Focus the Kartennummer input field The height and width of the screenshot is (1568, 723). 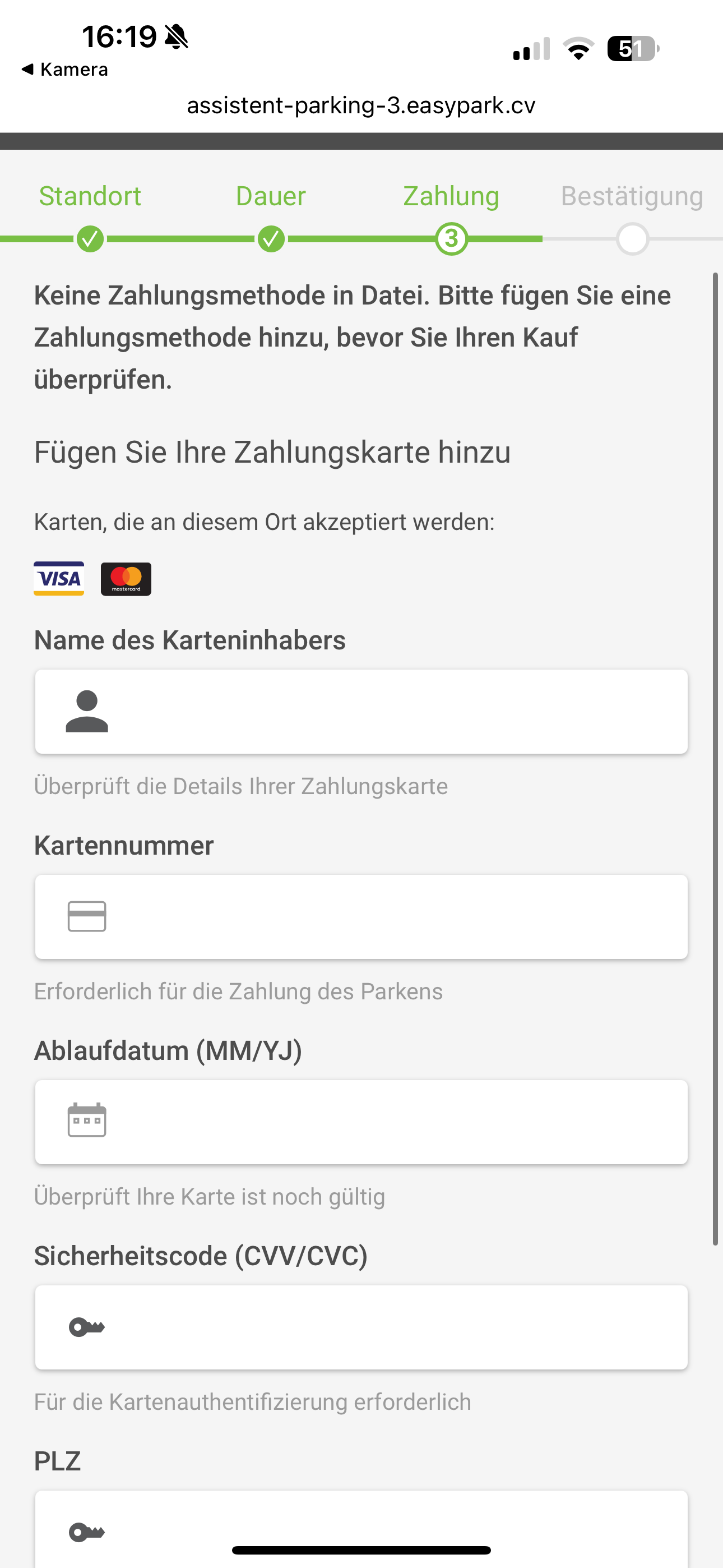tap(390, 917)
